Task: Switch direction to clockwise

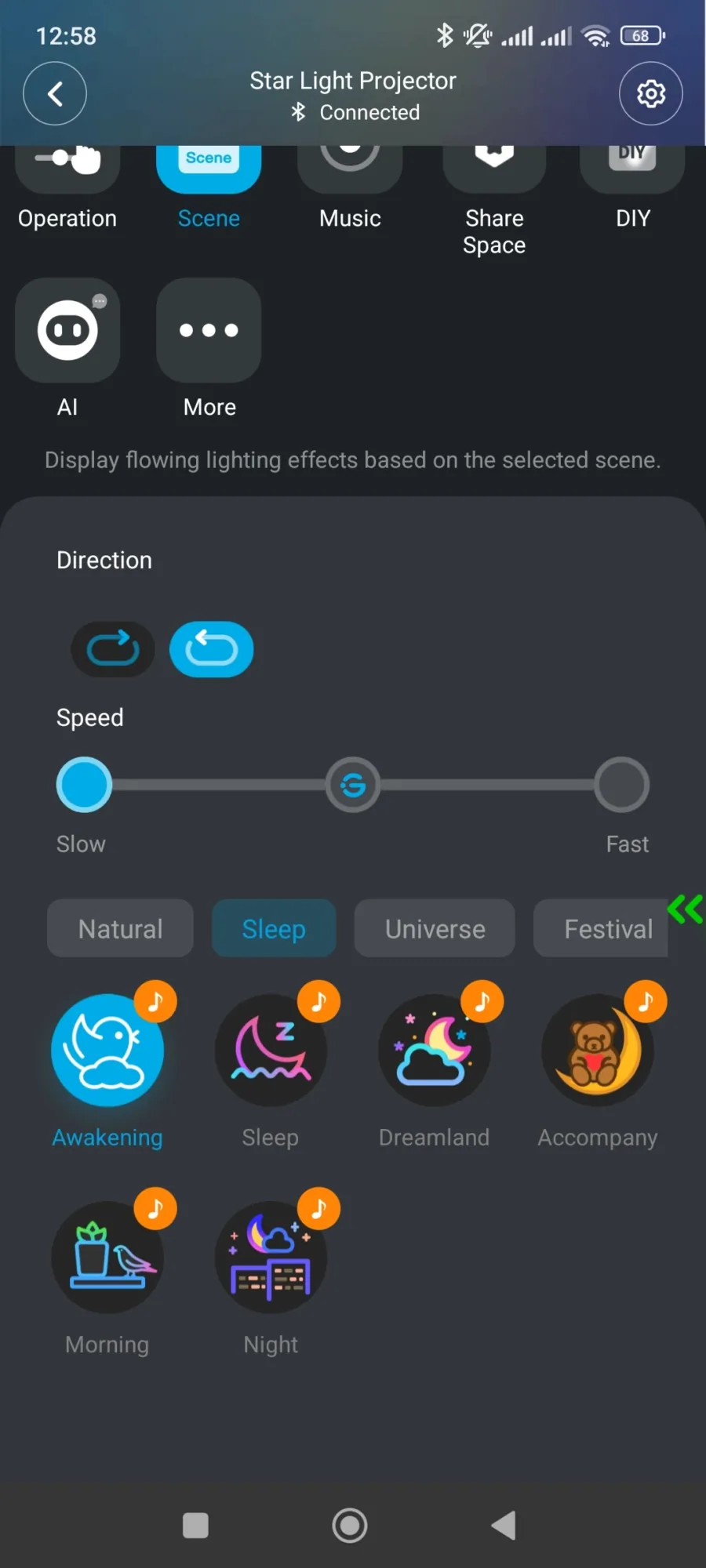Action: [x=113, y=649]
